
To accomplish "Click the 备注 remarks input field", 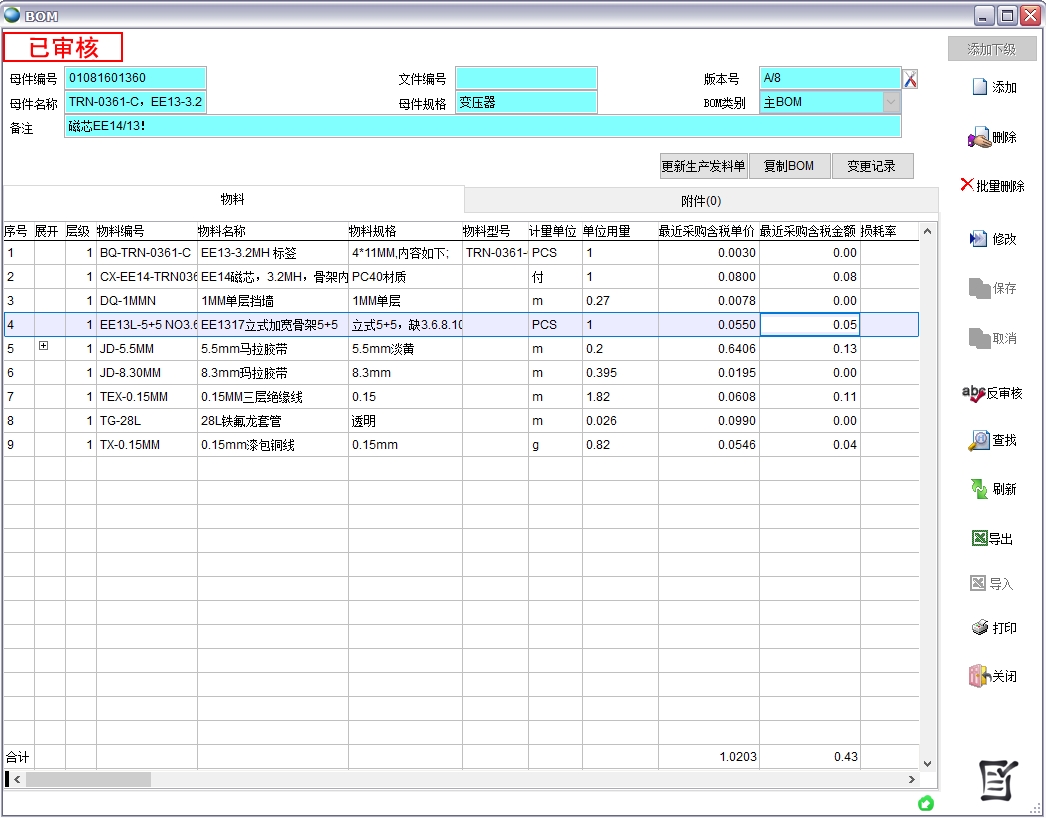I will [482, 126].
